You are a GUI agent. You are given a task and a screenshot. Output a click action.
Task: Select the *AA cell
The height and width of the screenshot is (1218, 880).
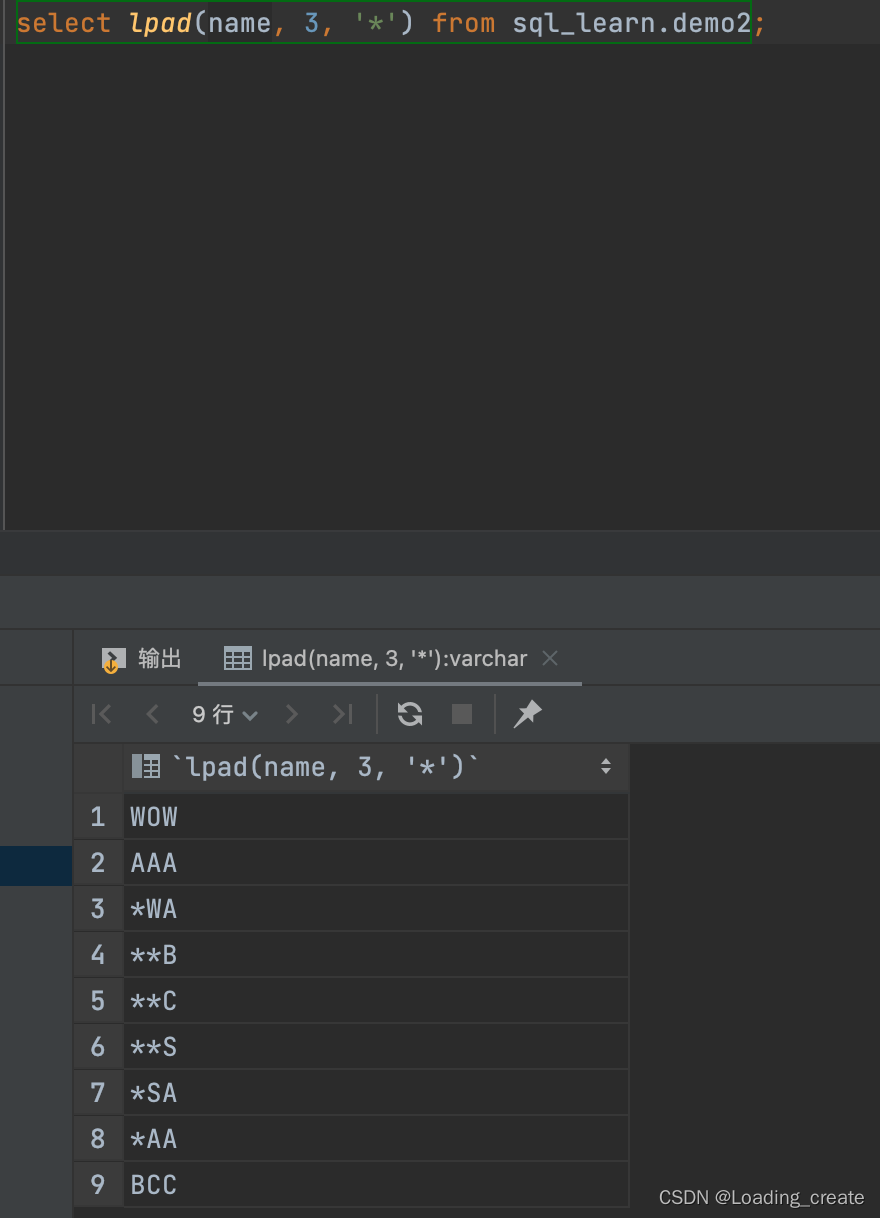click(376, 1139)
